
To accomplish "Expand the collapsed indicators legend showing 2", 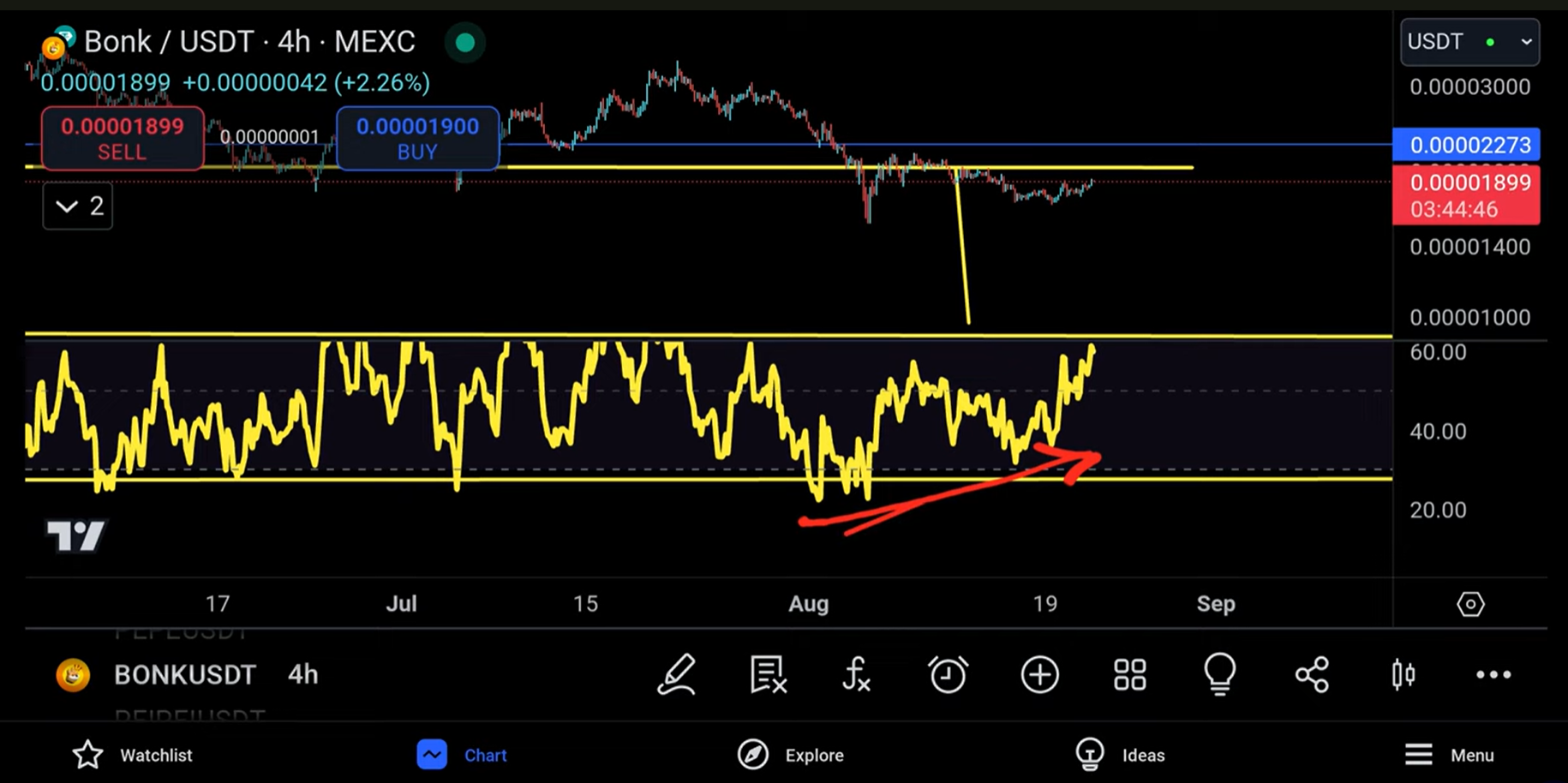I will point(78,206).
